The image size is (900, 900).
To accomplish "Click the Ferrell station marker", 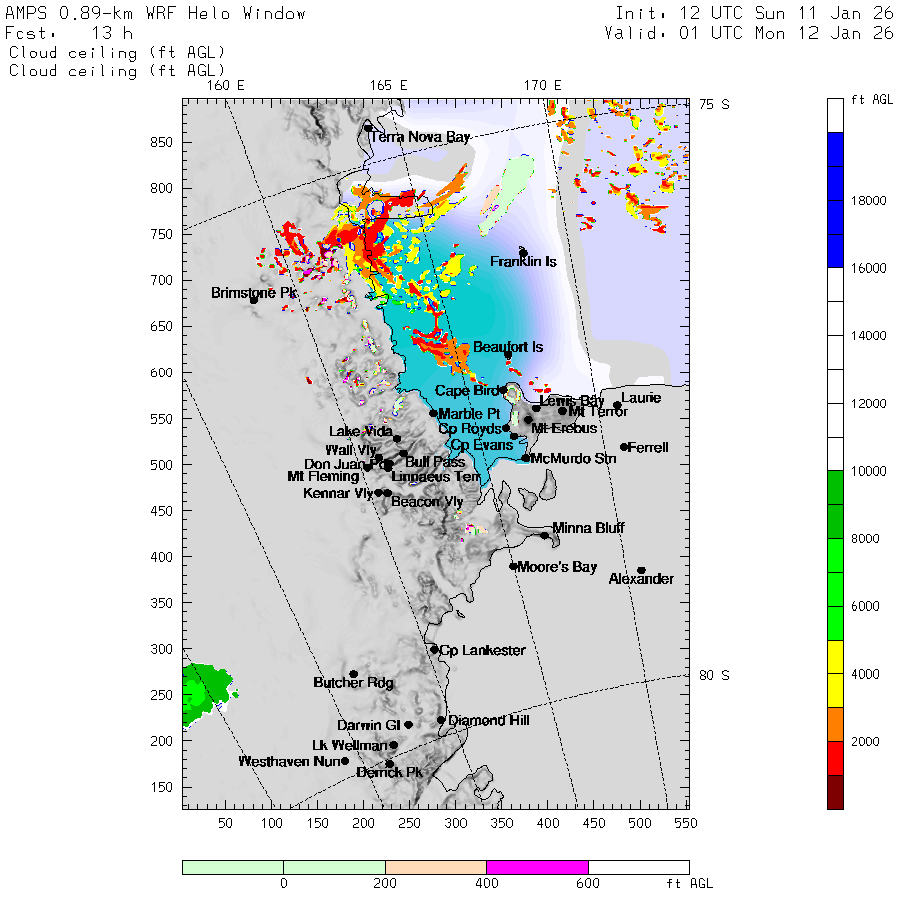I will coord(624,447).
